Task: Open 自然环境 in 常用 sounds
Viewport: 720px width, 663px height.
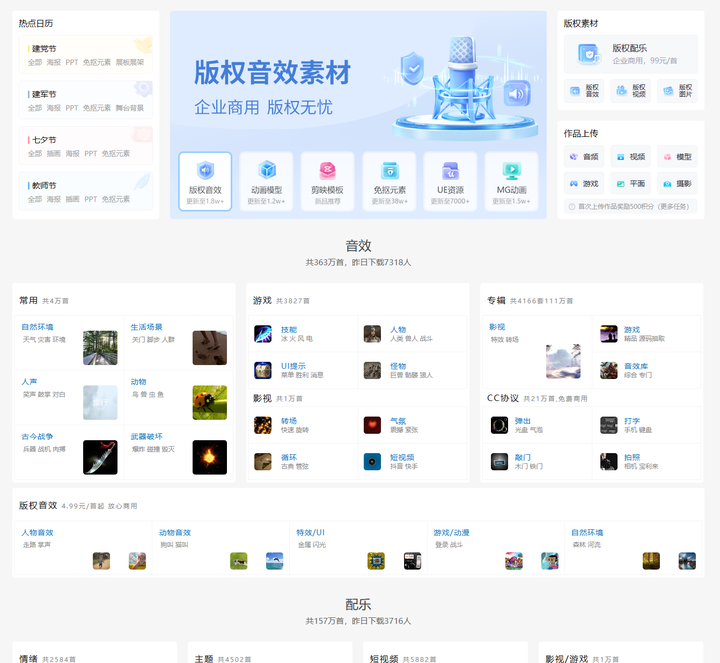Action: (37, 327)
